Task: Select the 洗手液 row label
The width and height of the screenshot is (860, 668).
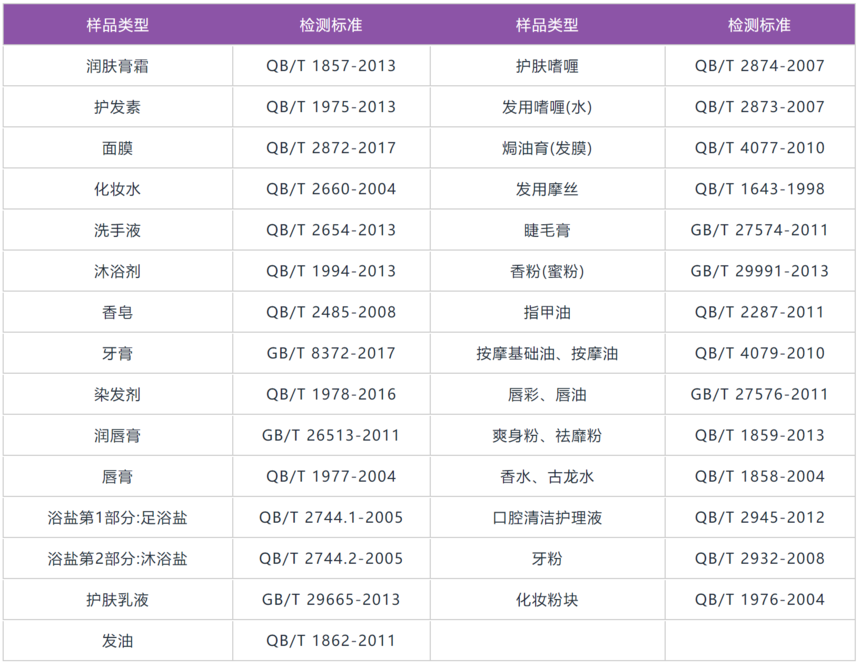Action: tap(117, 230)
